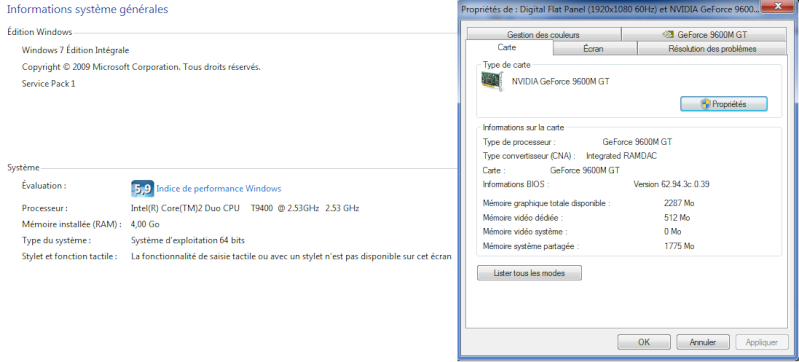Open the Résolution des problèmes tab
Viewport: 799px width, 362px height.
coord(712,48)
